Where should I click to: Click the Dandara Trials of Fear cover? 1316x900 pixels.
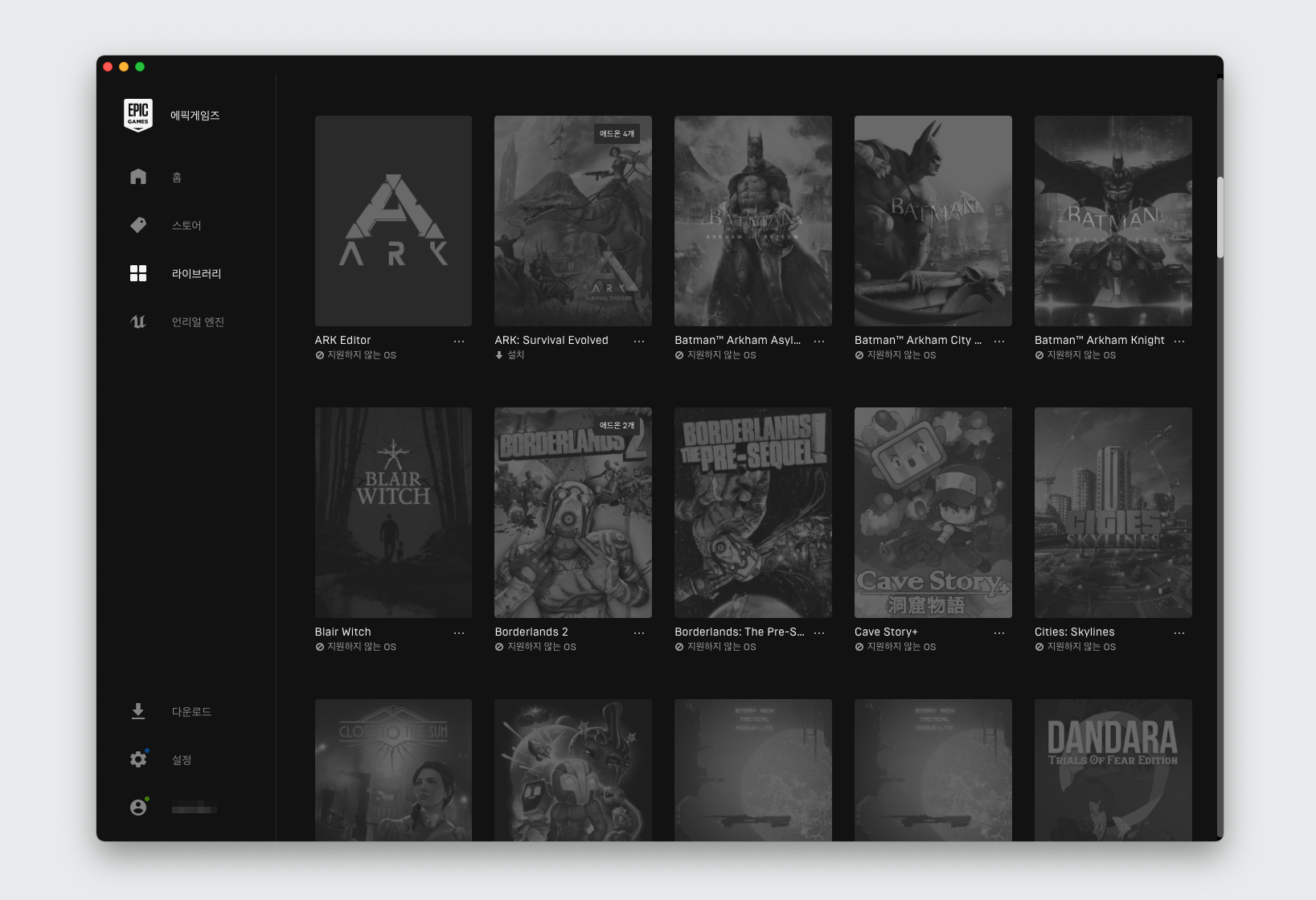pos(1113,770)
